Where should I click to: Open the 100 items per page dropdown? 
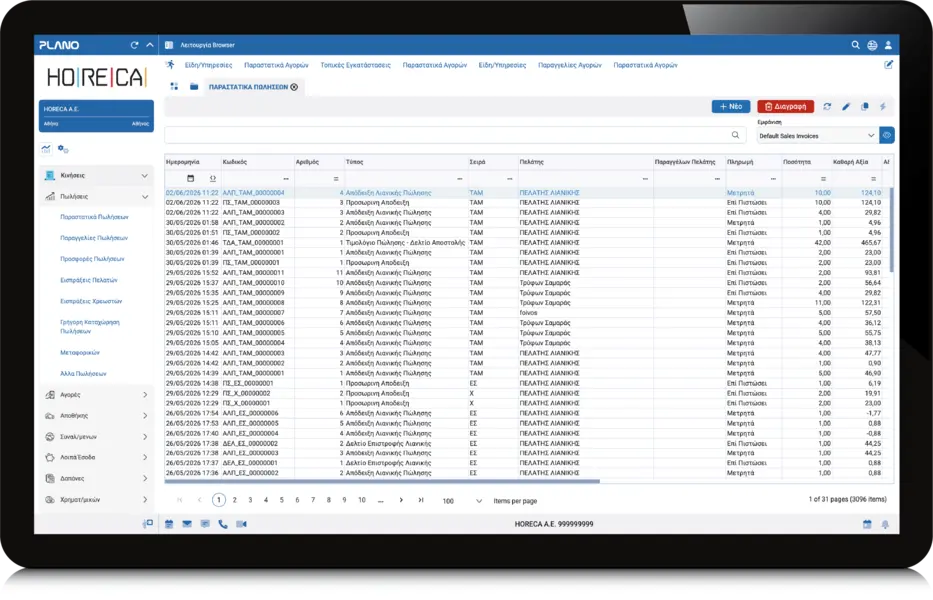(462, 501)
